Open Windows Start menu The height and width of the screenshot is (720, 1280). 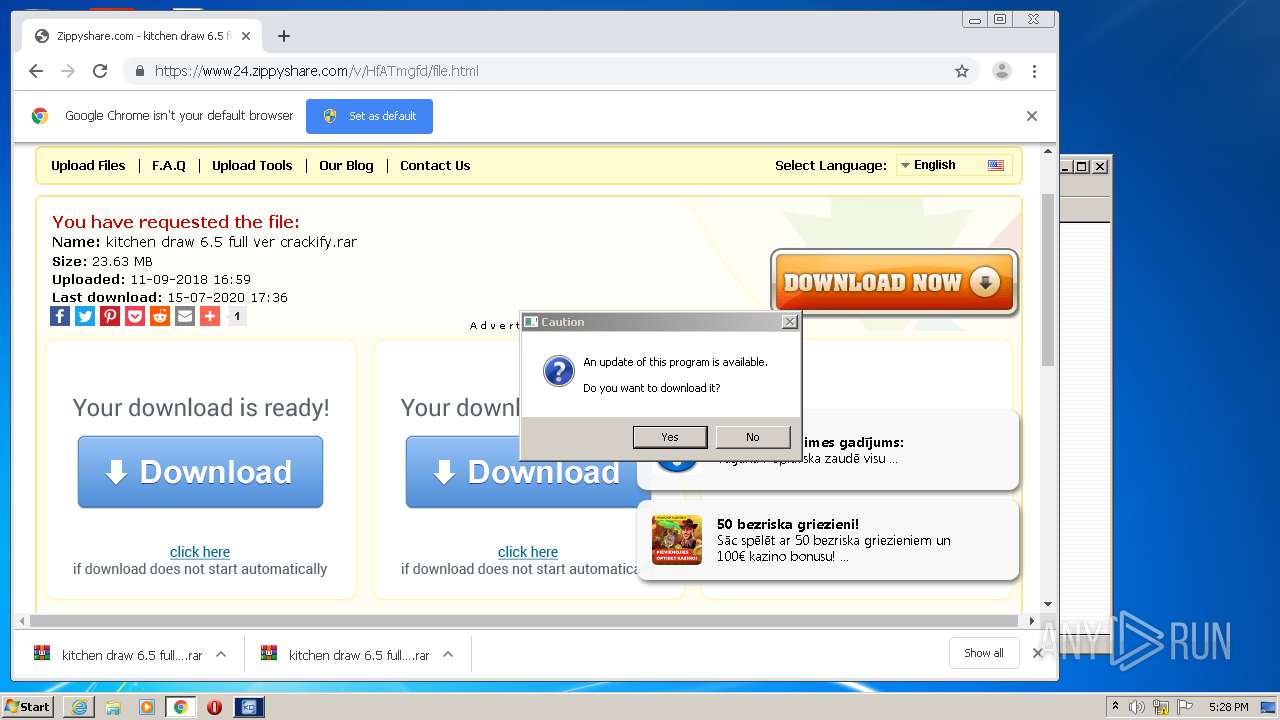27,707
